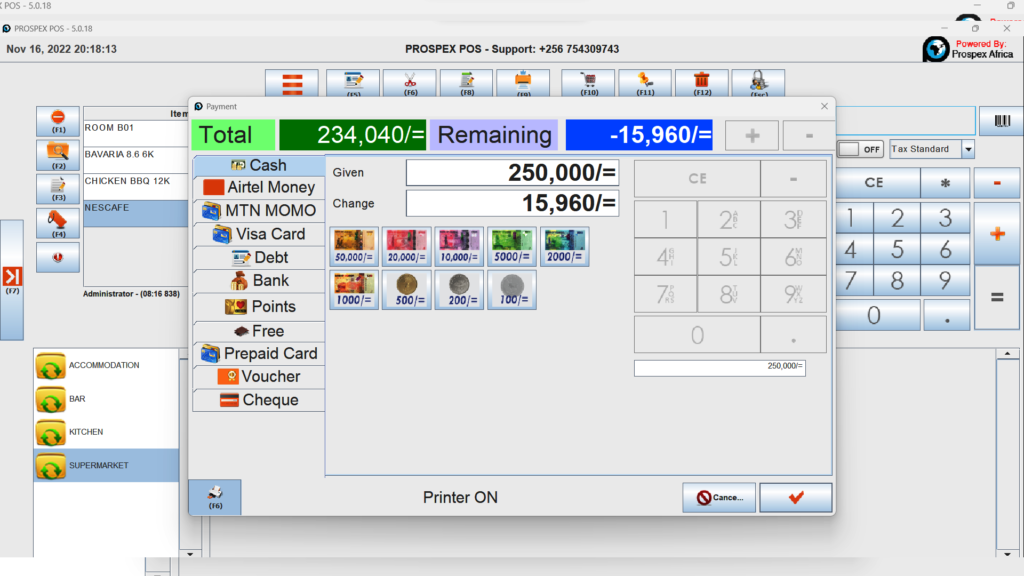Open the orange hamburger menu icon
The height and width of the screenshot is (576, 1024).
tap(291, 84)
